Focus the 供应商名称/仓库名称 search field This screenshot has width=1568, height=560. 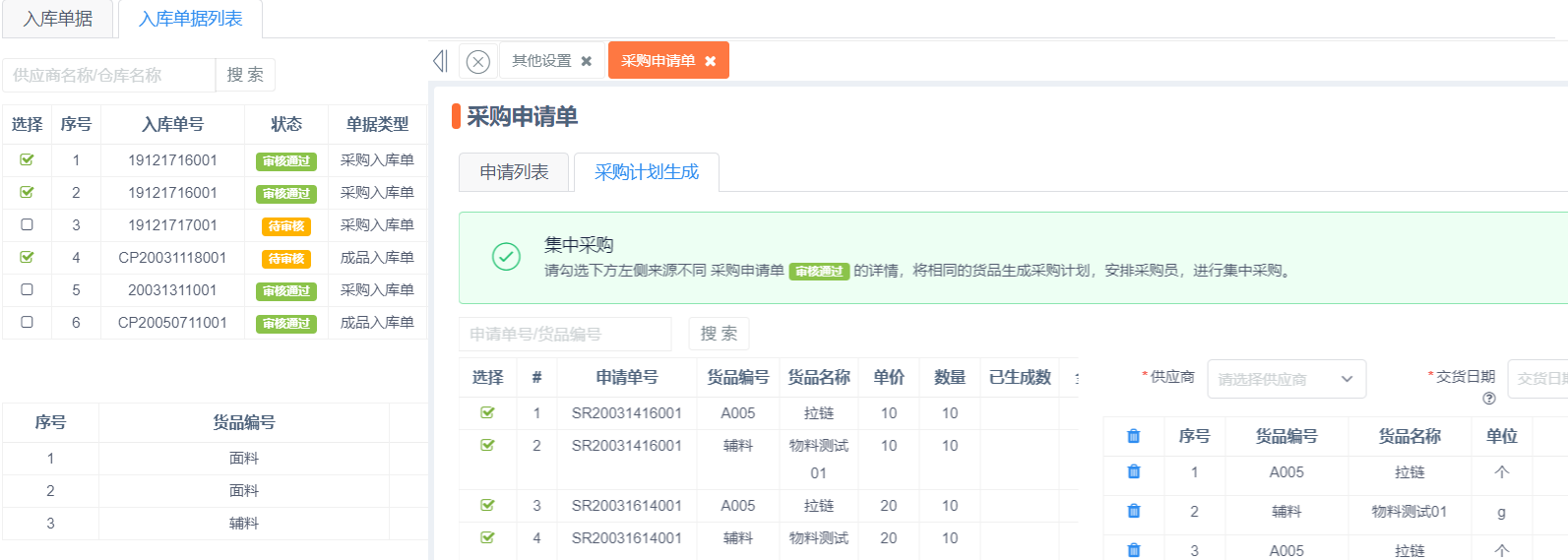tap(108, 75)
